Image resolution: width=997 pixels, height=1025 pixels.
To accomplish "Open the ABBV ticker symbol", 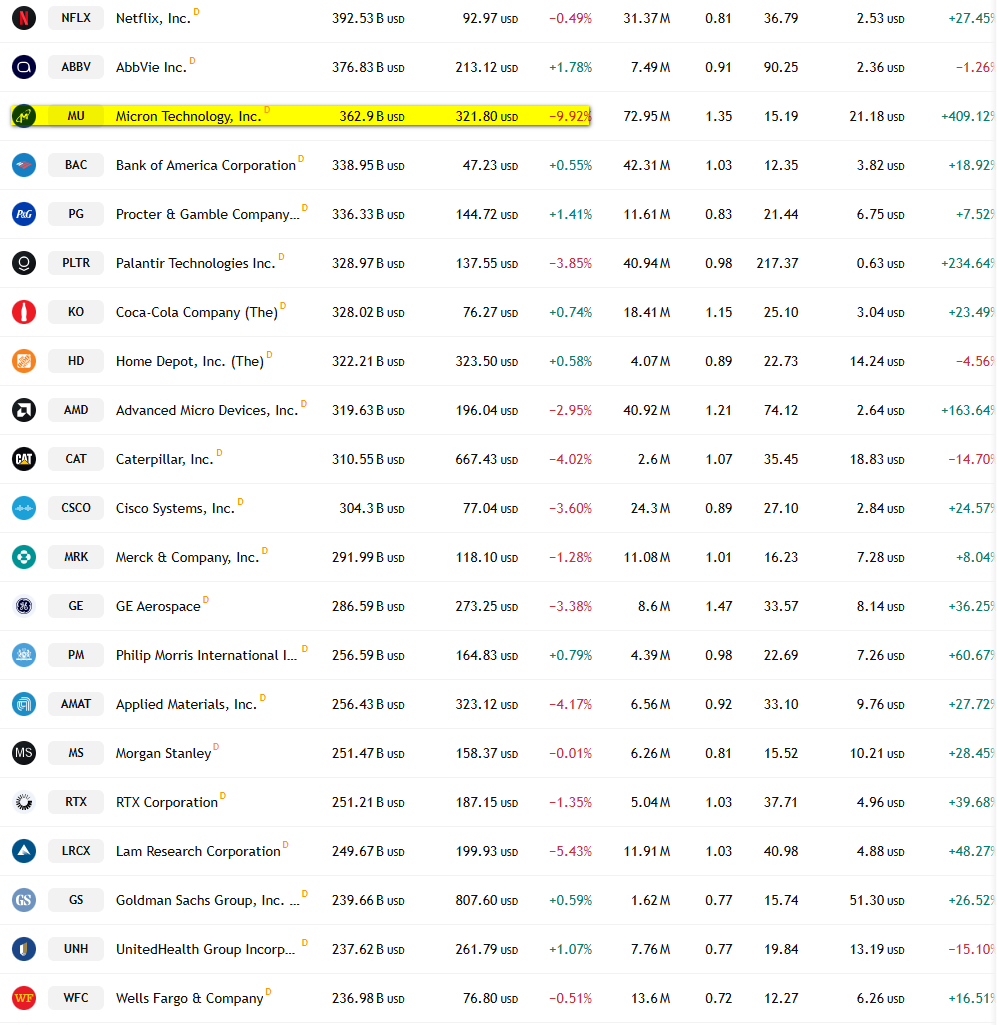I will (x=76, y=67).
